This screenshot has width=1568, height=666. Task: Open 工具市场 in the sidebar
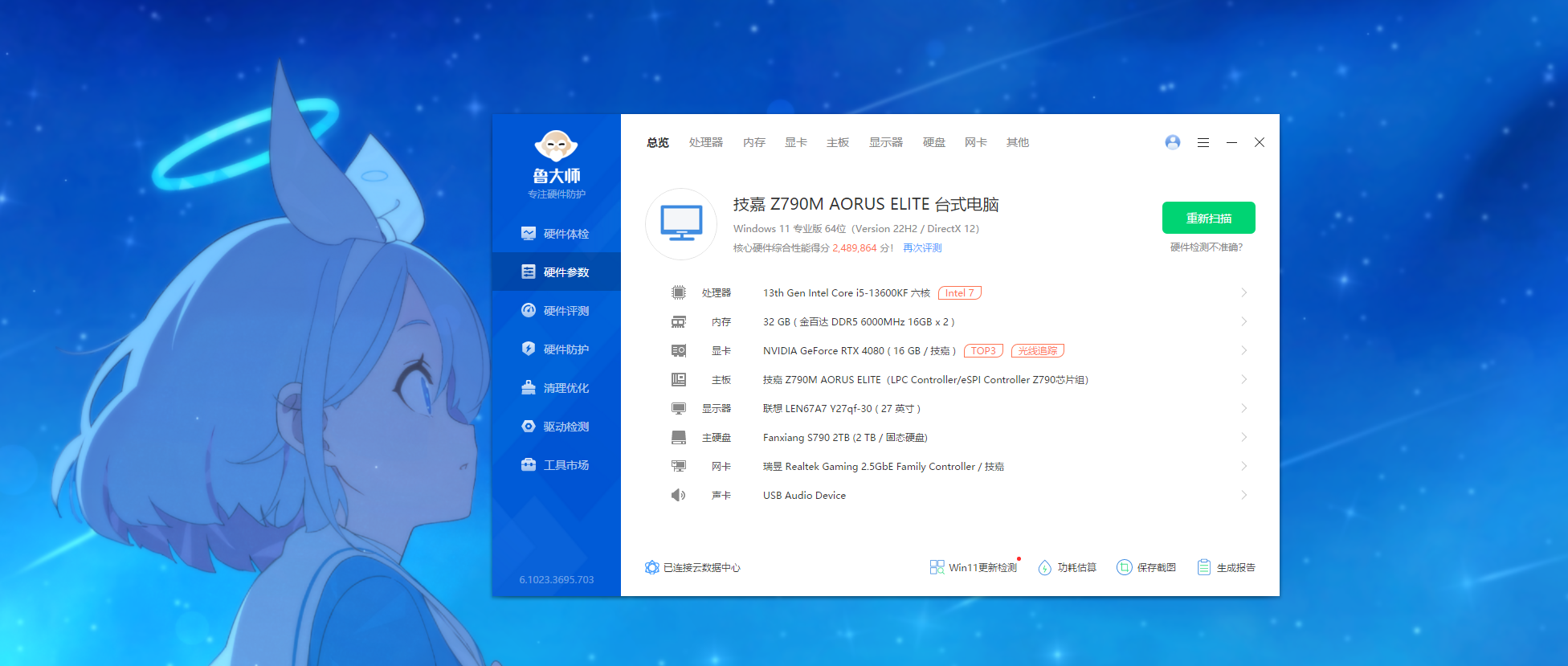coord(556,465)
